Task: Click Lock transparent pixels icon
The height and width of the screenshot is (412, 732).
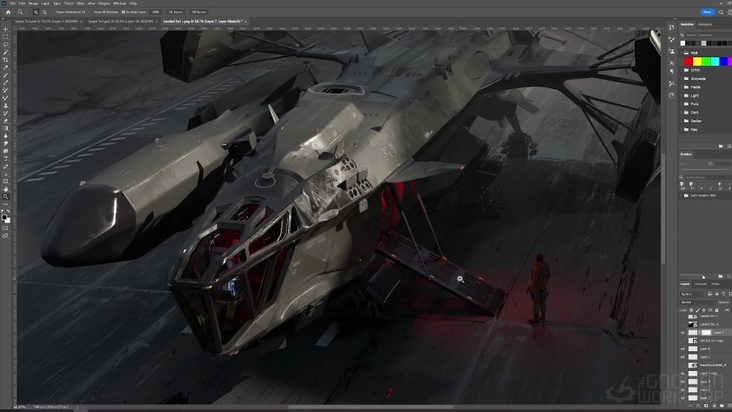Action: (691, 310)
